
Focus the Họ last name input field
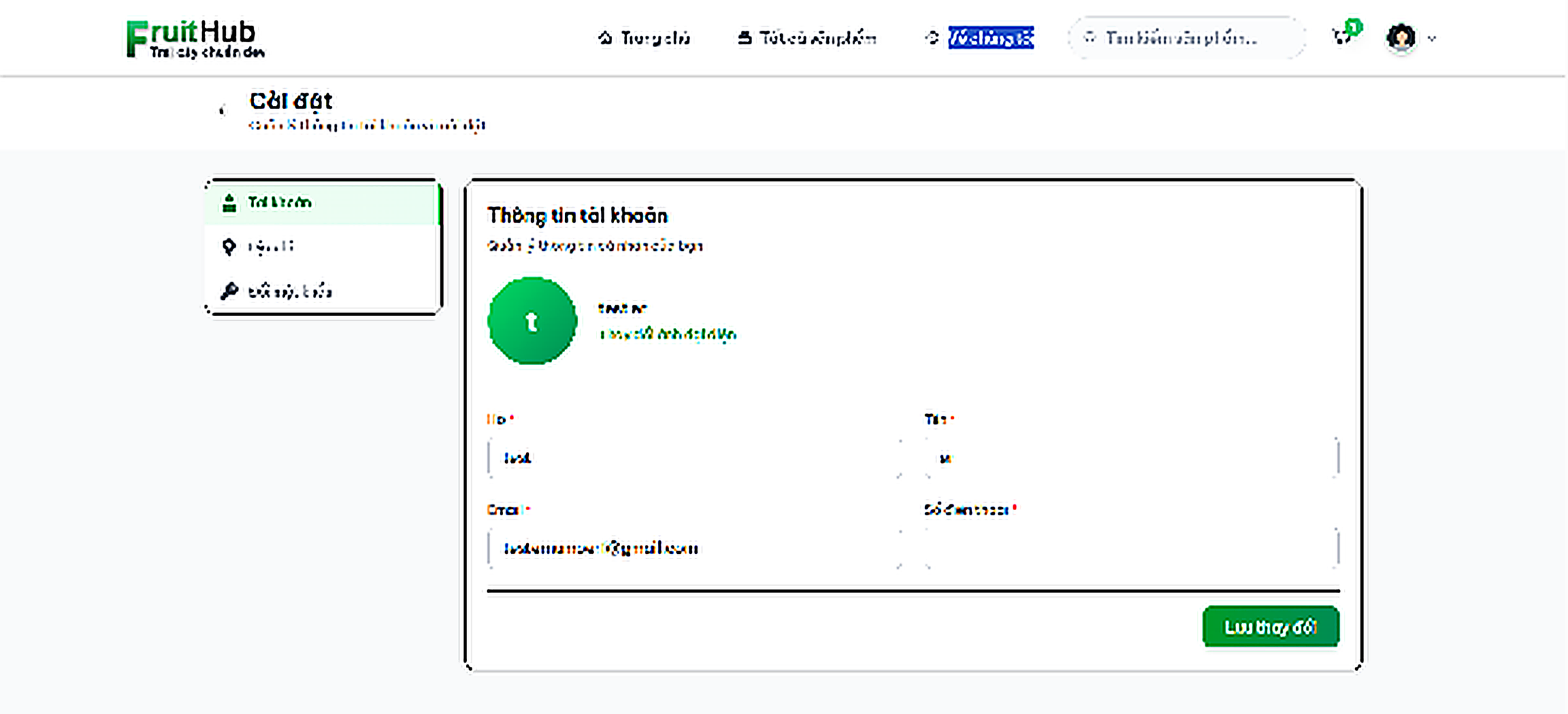(x=695, y=458)
